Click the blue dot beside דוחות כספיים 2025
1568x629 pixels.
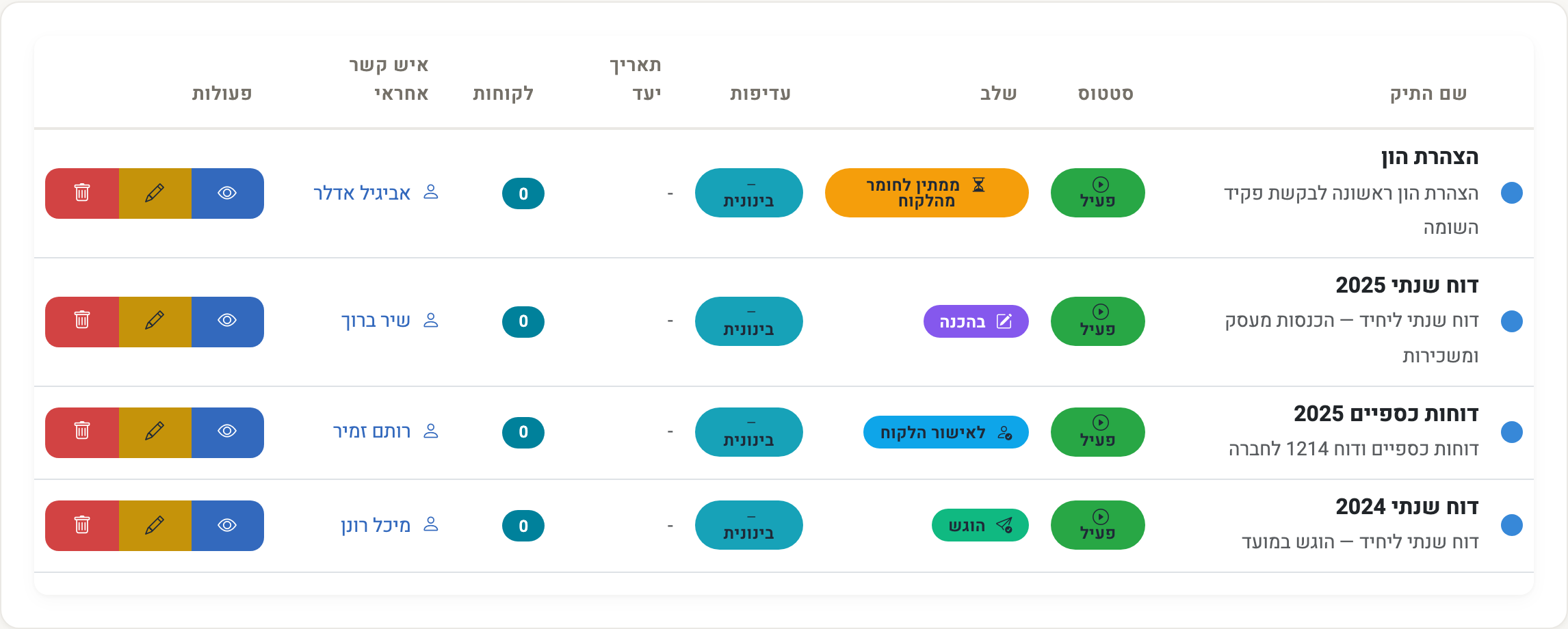(x=1512, y=432)
